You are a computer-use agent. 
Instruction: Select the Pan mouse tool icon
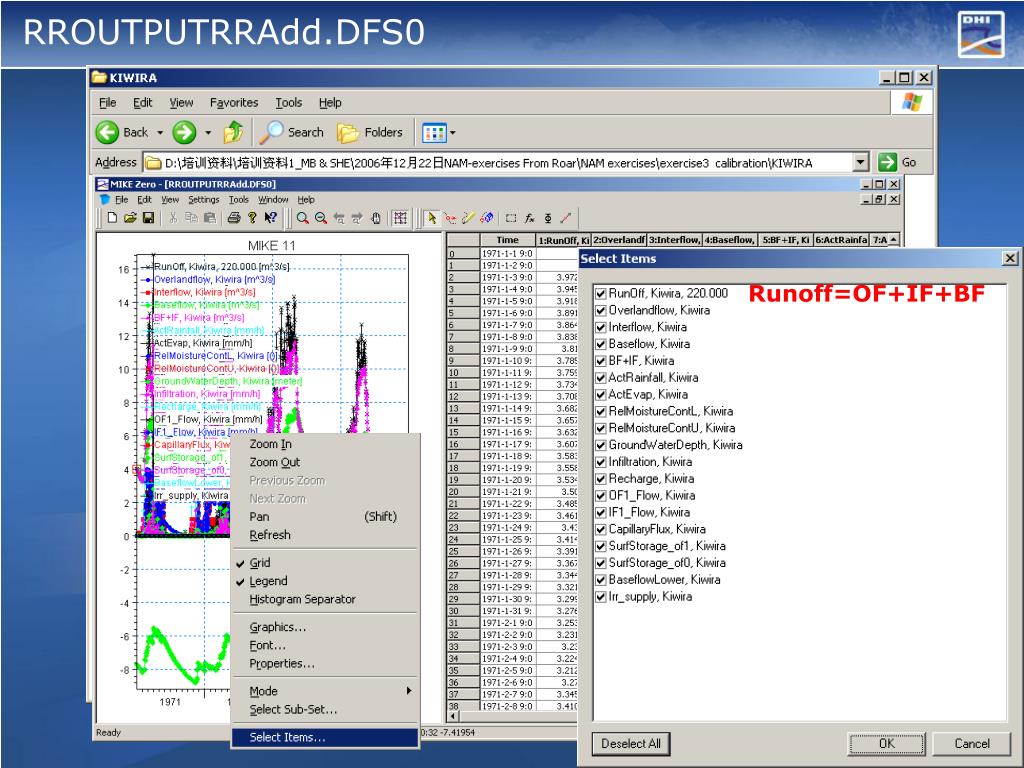(376, 218)
